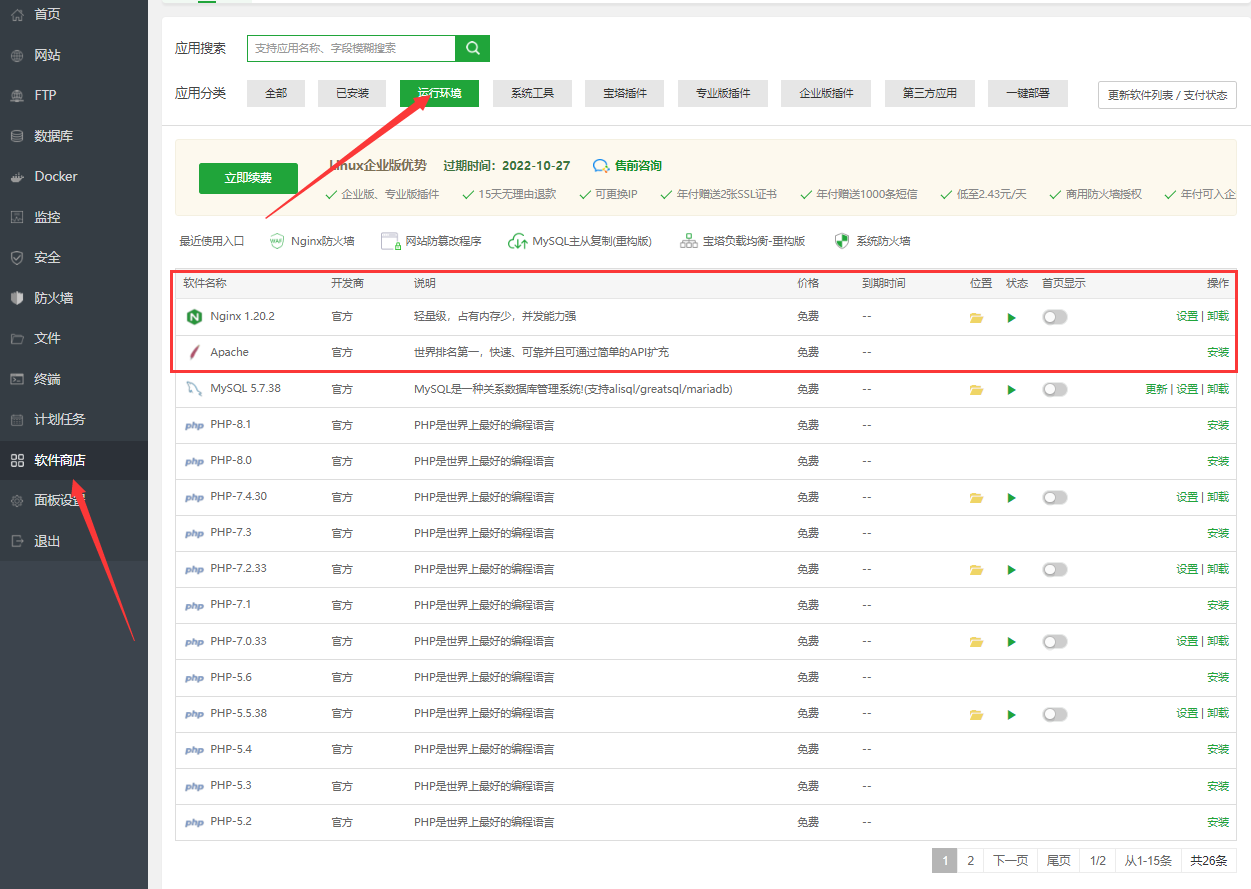Viewport: 1251px width, 889px height.
Task: Click the 防火墙 icon in sidebar
Action: click(16, 298)
